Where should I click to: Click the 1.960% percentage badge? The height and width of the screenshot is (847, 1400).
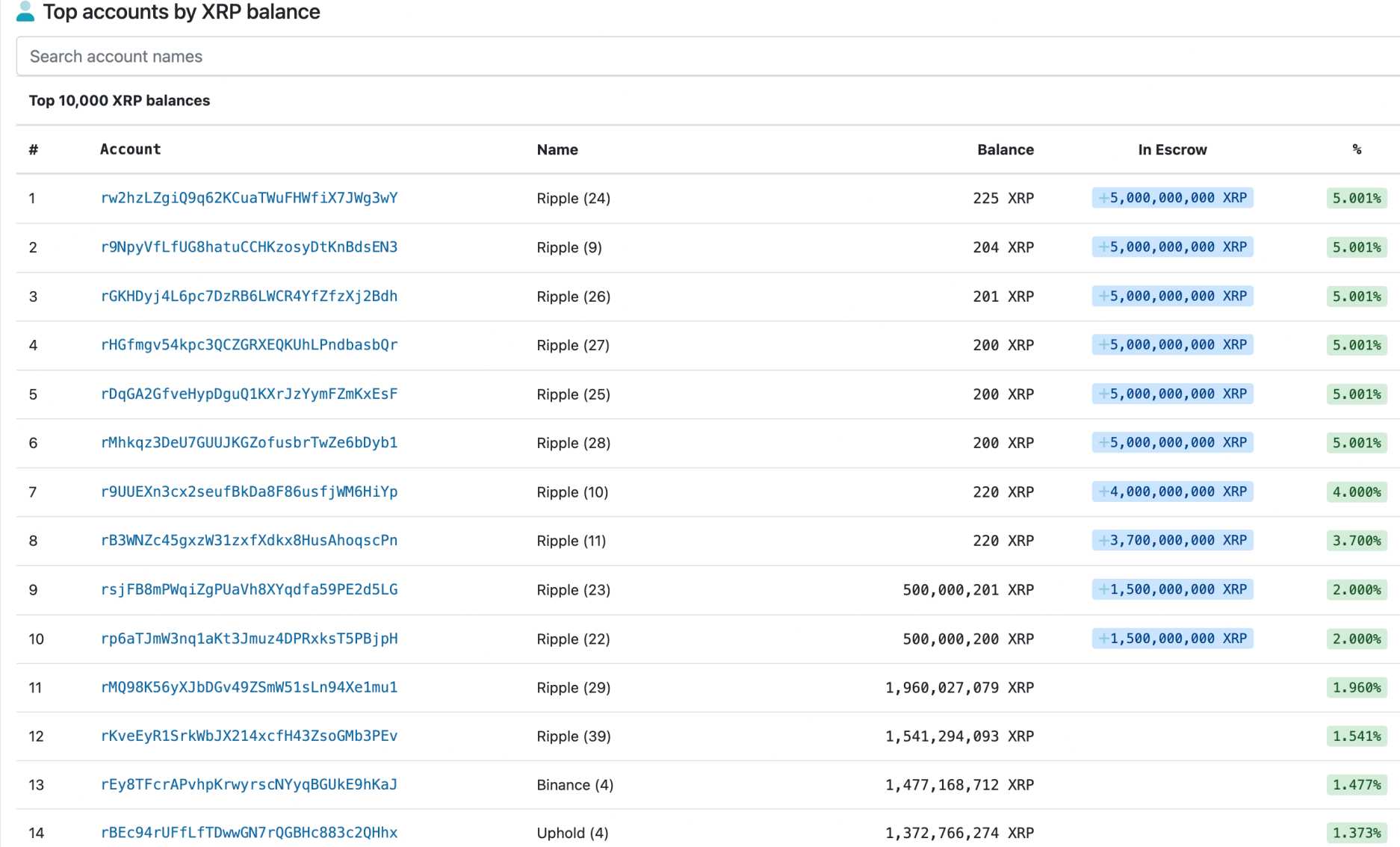[x=1357, y=687]
